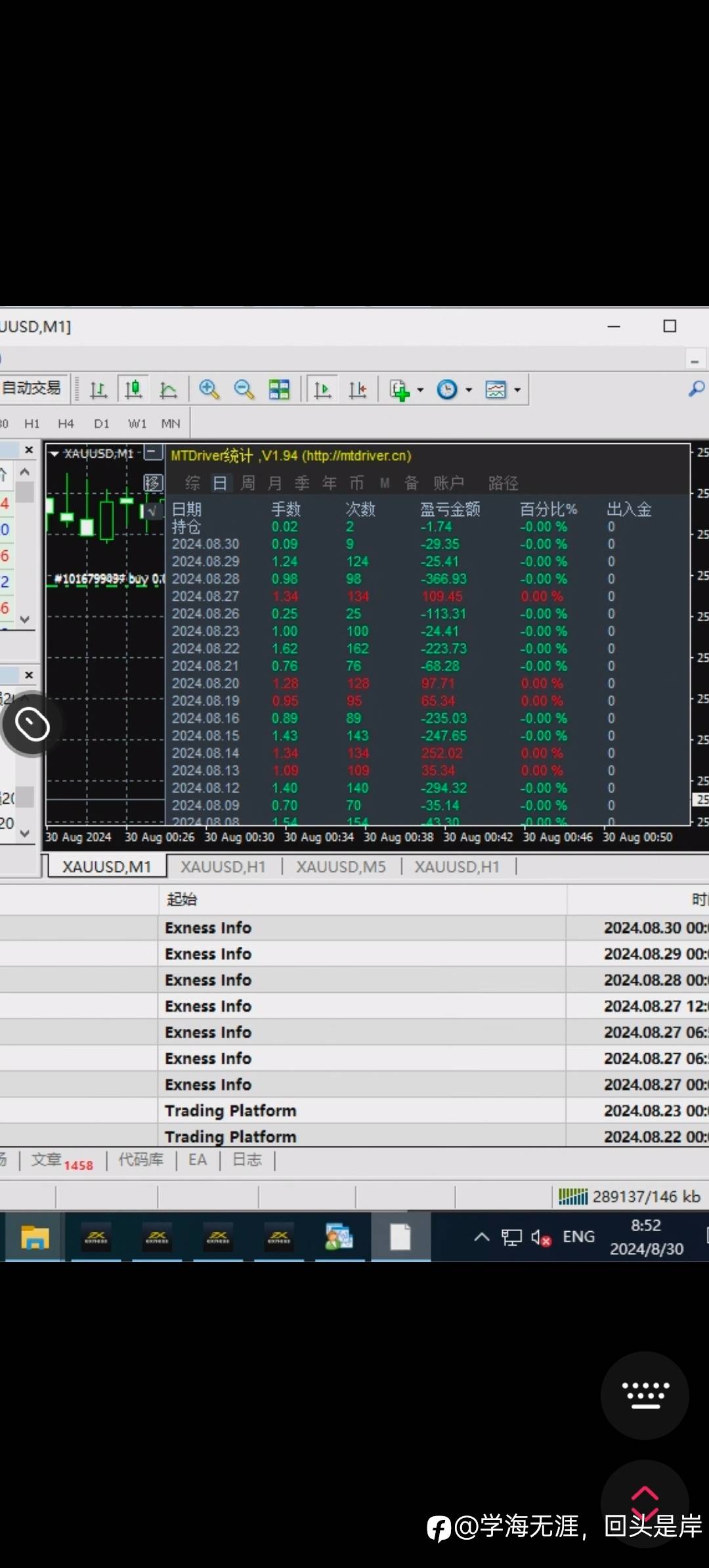Tile chart windows icon
Viewport: 709px width, 1568px height.
[x=279, y=390]
